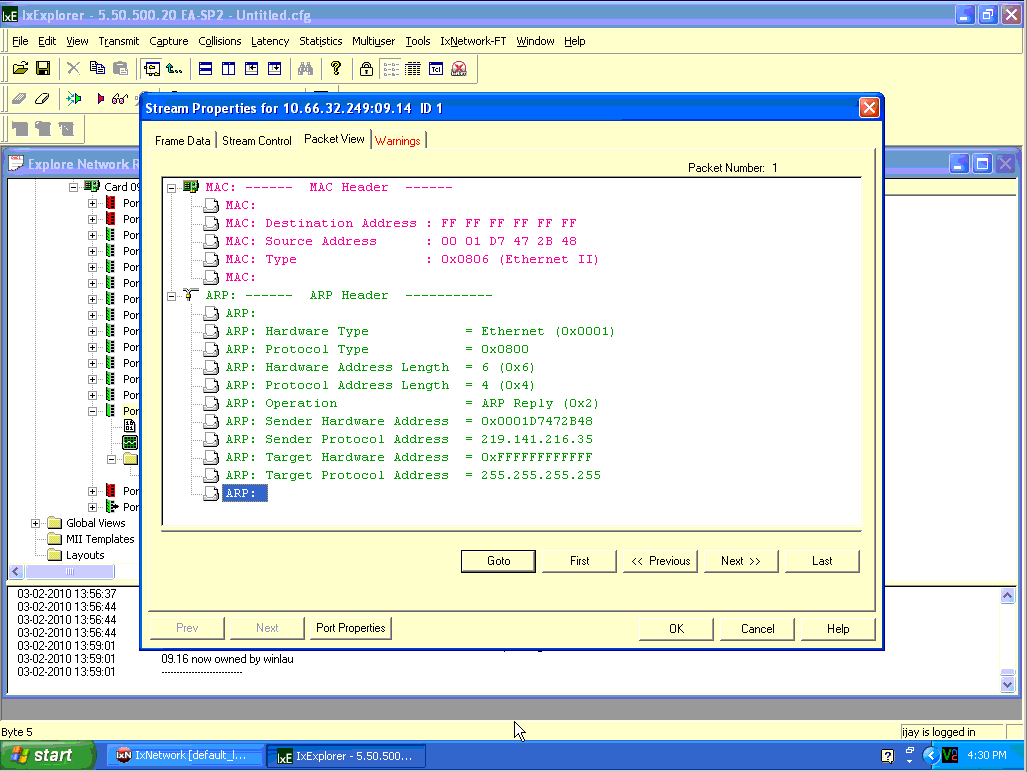Screen dimensions: 1027x772
Task: Click the list view toolbar icon
Action: 391,68
